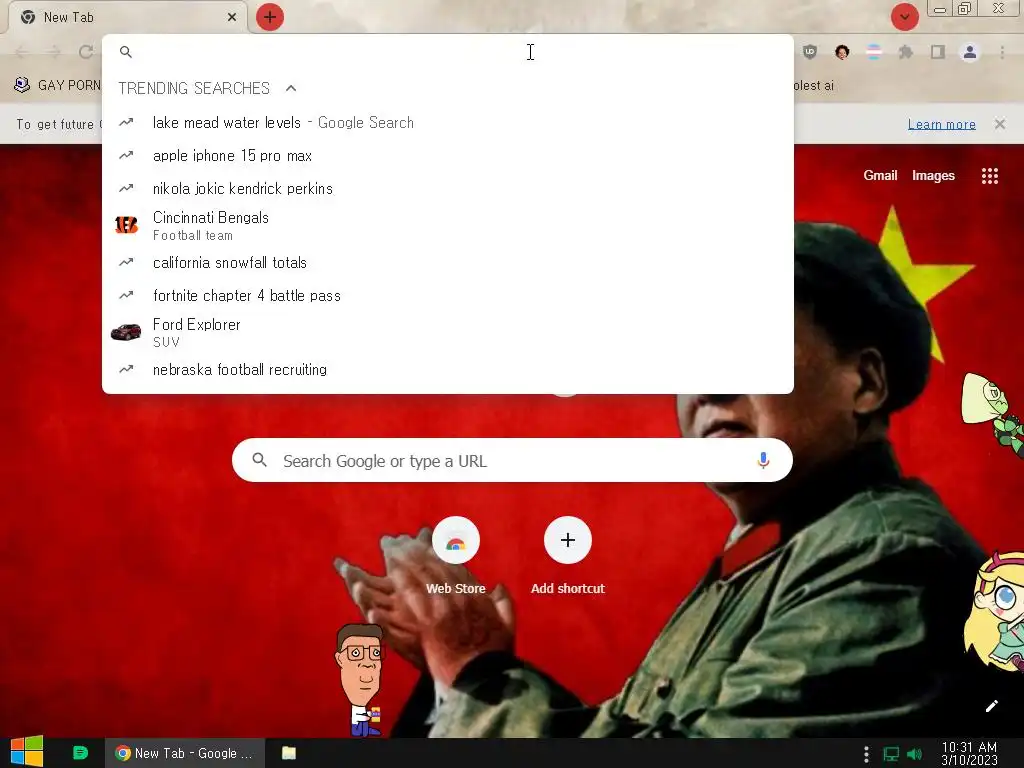Reload the current page
Image resolution: width=1024 pixels, height=768 pixels.
(86, 52)
